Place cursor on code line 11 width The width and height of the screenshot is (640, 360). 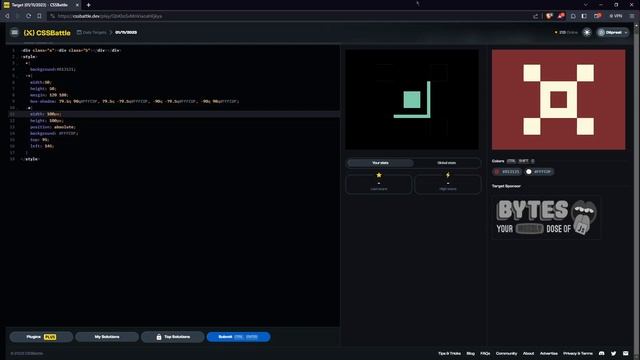coord(45,114)
